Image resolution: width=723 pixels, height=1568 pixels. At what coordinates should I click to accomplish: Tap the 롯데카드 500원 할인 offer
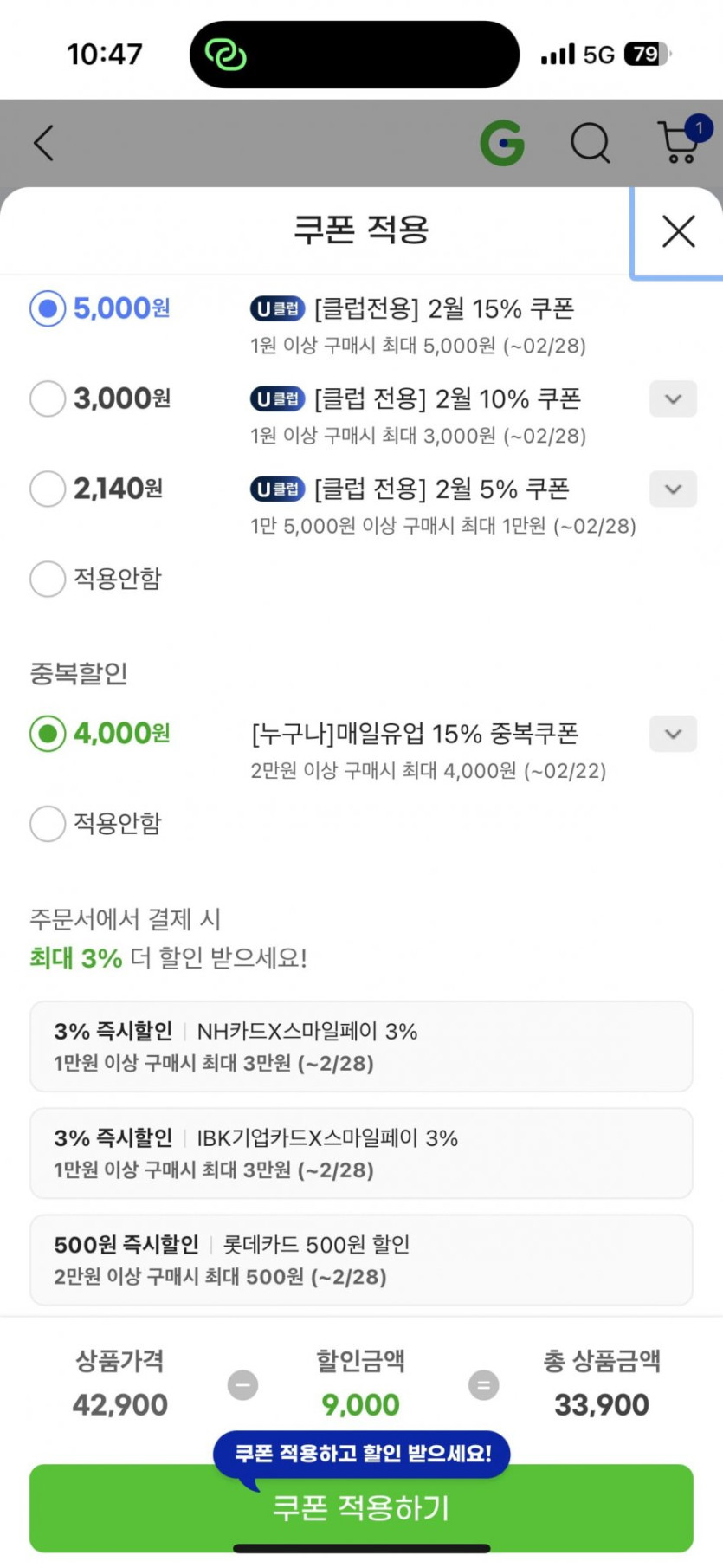click(361, 1260)
